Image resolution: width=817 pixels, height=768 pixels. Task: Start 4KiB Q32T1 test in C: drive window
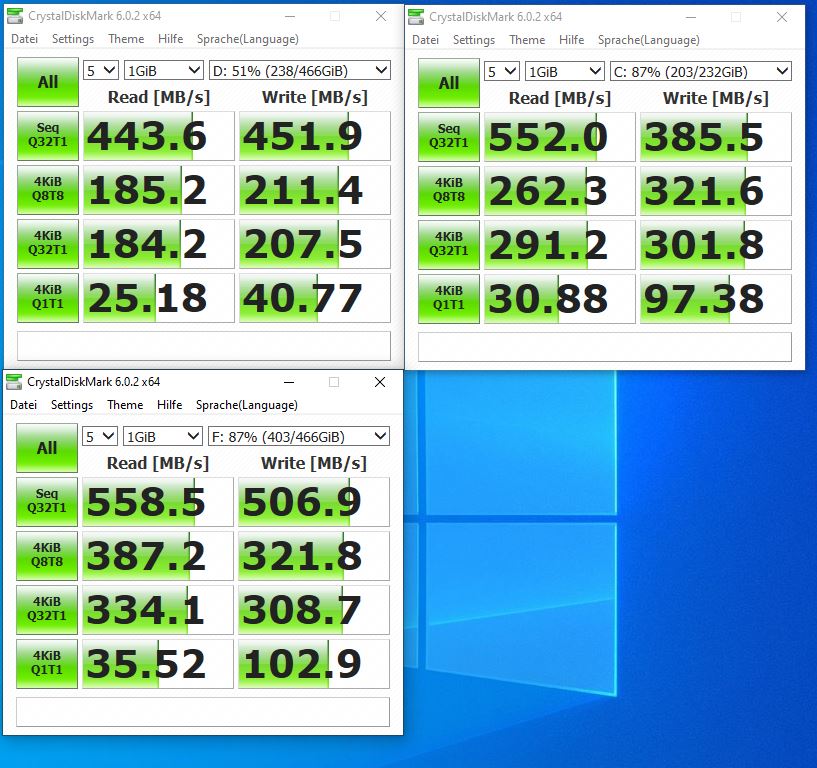coord(449,244)
